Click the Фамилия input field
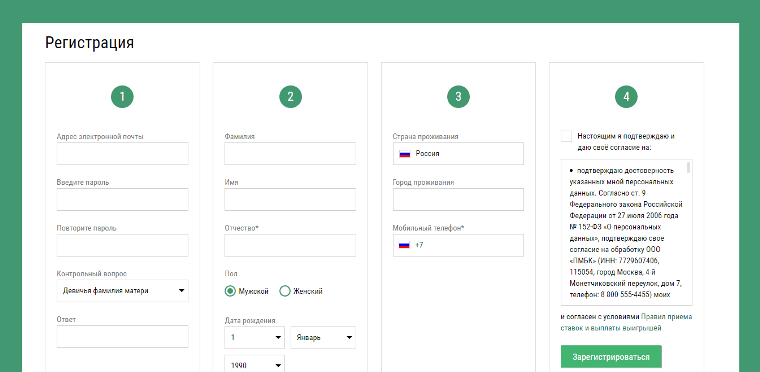Image resolution: width=760 pixels, height=372 pixels. 290,154
